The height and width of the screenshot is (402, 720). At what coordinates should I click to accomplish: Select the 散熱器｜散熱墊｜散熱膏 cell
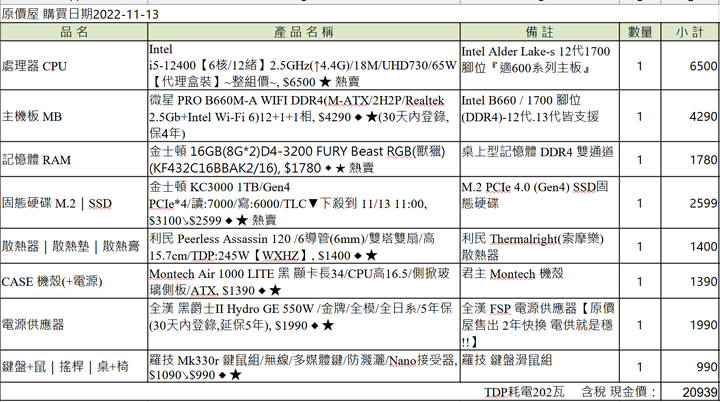pos(74,246)
